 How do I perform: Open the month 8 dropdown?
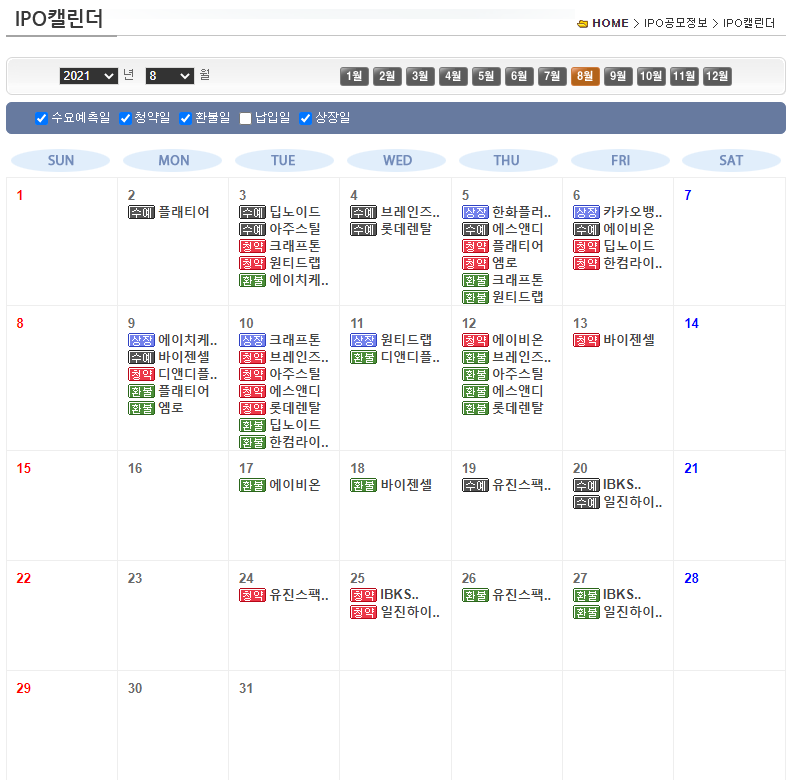(169, 76)
